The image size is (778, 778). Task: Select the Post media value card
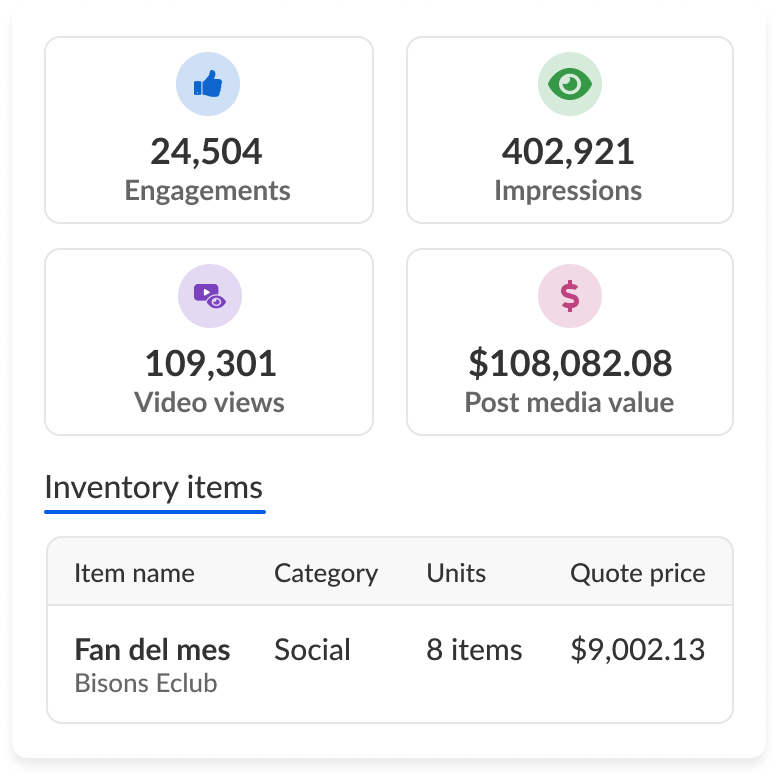click(570, 342)
